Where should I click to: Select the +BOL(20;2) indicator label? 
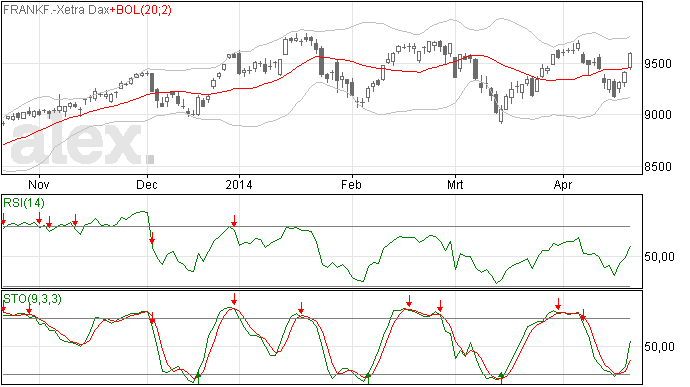coord(140,10)
